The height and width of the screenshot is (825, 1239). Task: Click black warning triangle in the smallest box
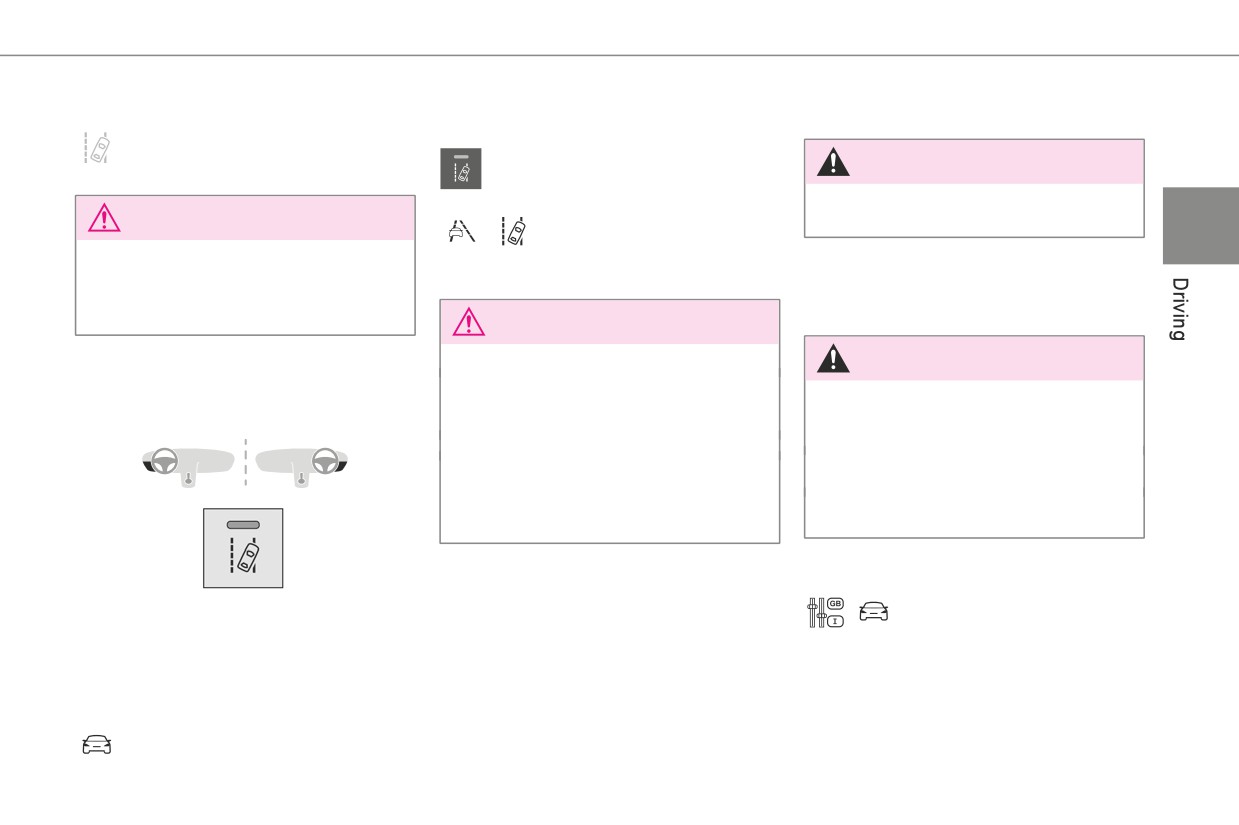[x=833, y=161]
